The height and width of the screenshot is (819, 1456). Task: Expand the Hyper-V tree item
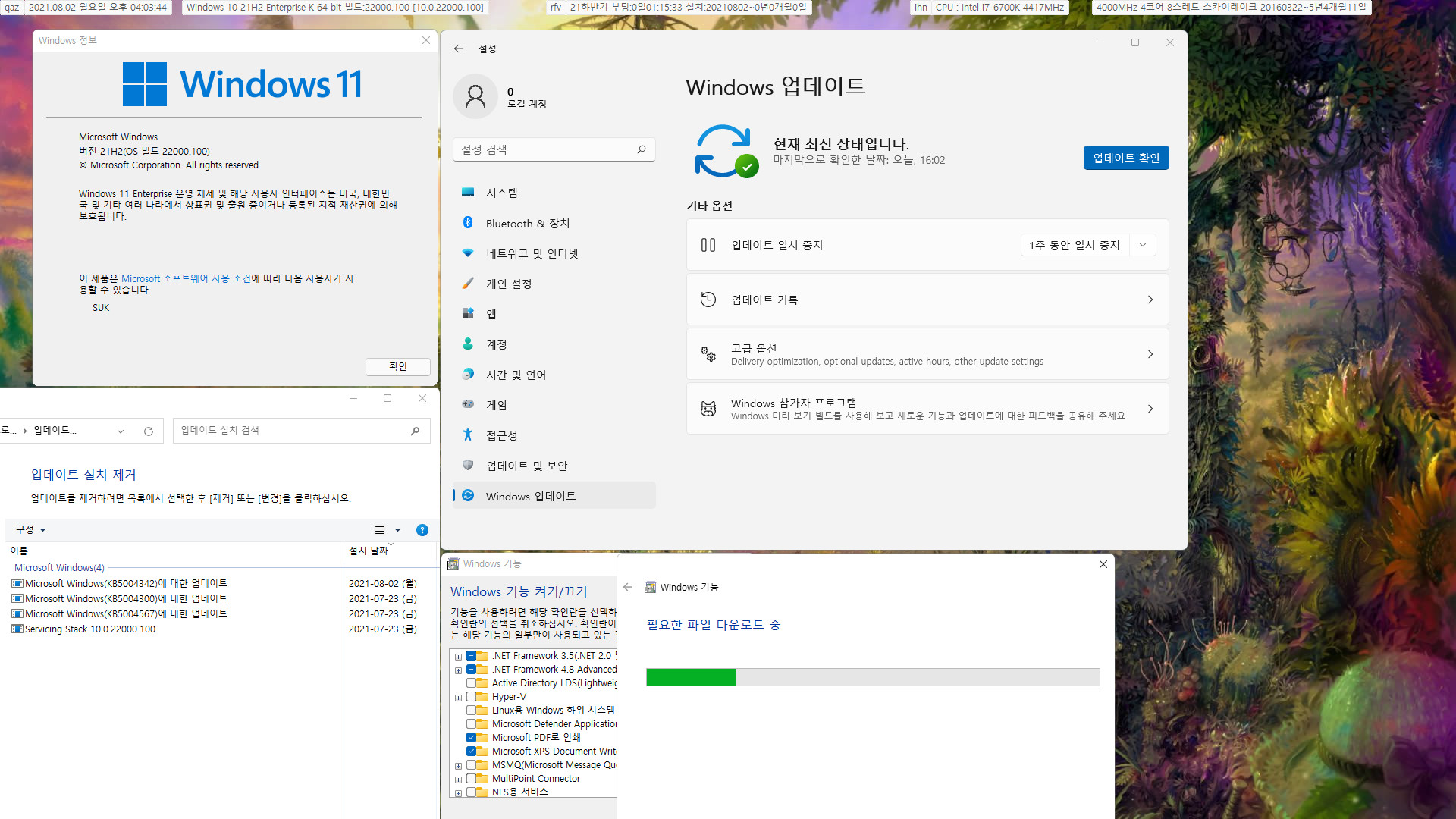458,696
